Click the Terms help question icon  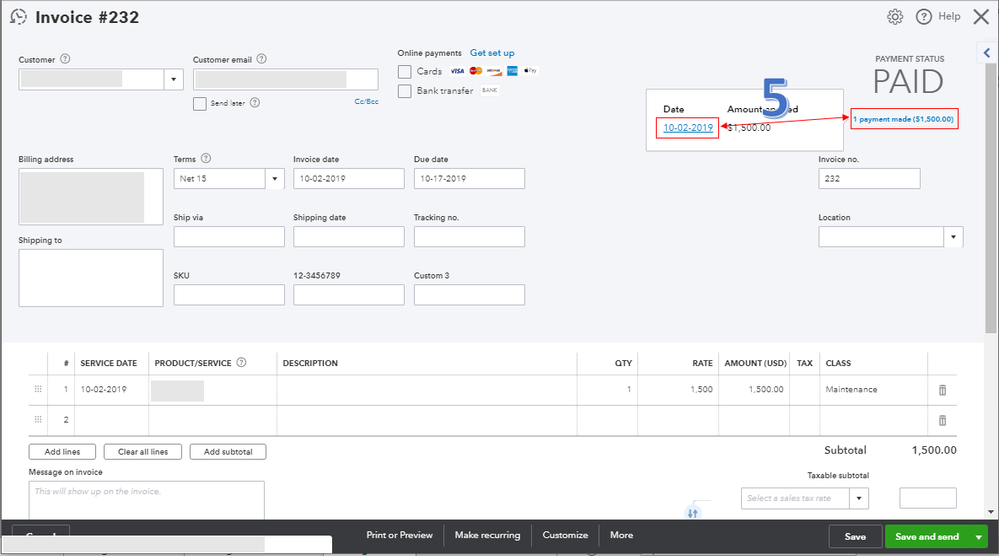click(206, 159)
